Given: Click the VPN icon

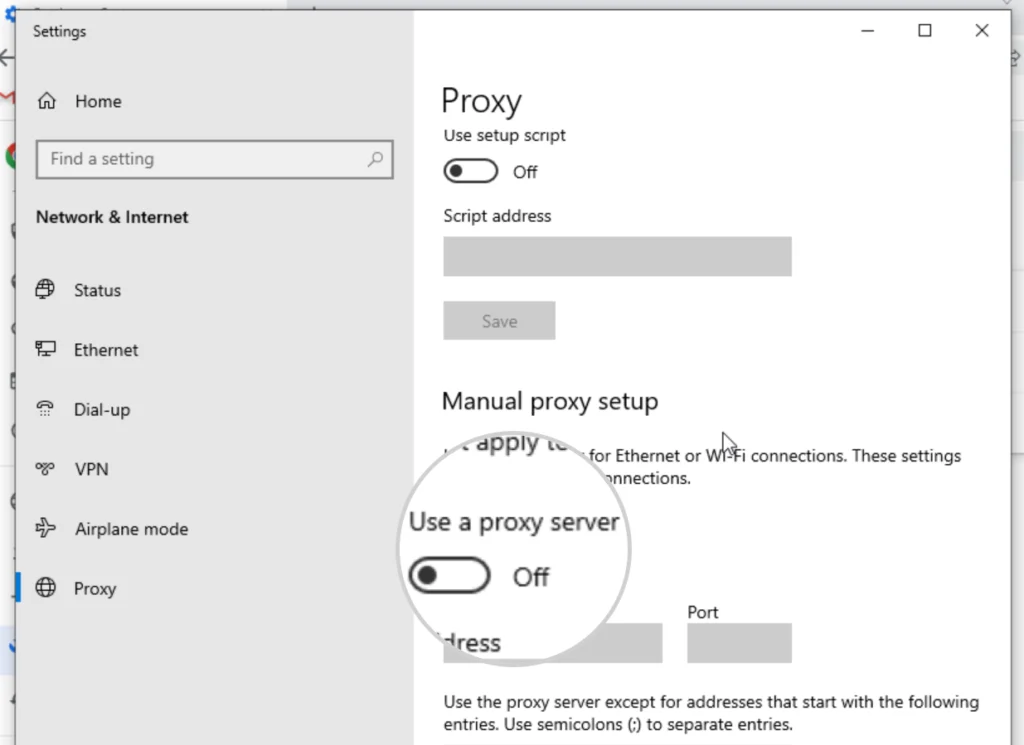Looking at the screenshot, I should (45, 468).
